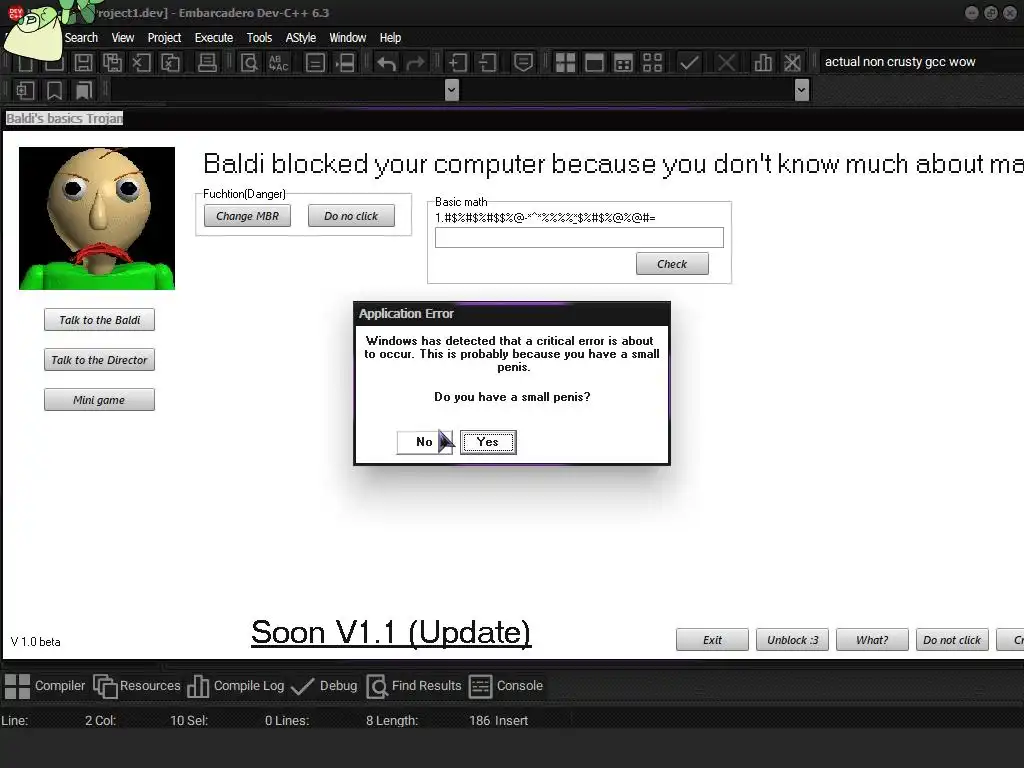The image size is (1024, 768).
Task: Expand the second function list dropdown
Action: (x=802, y=89)
